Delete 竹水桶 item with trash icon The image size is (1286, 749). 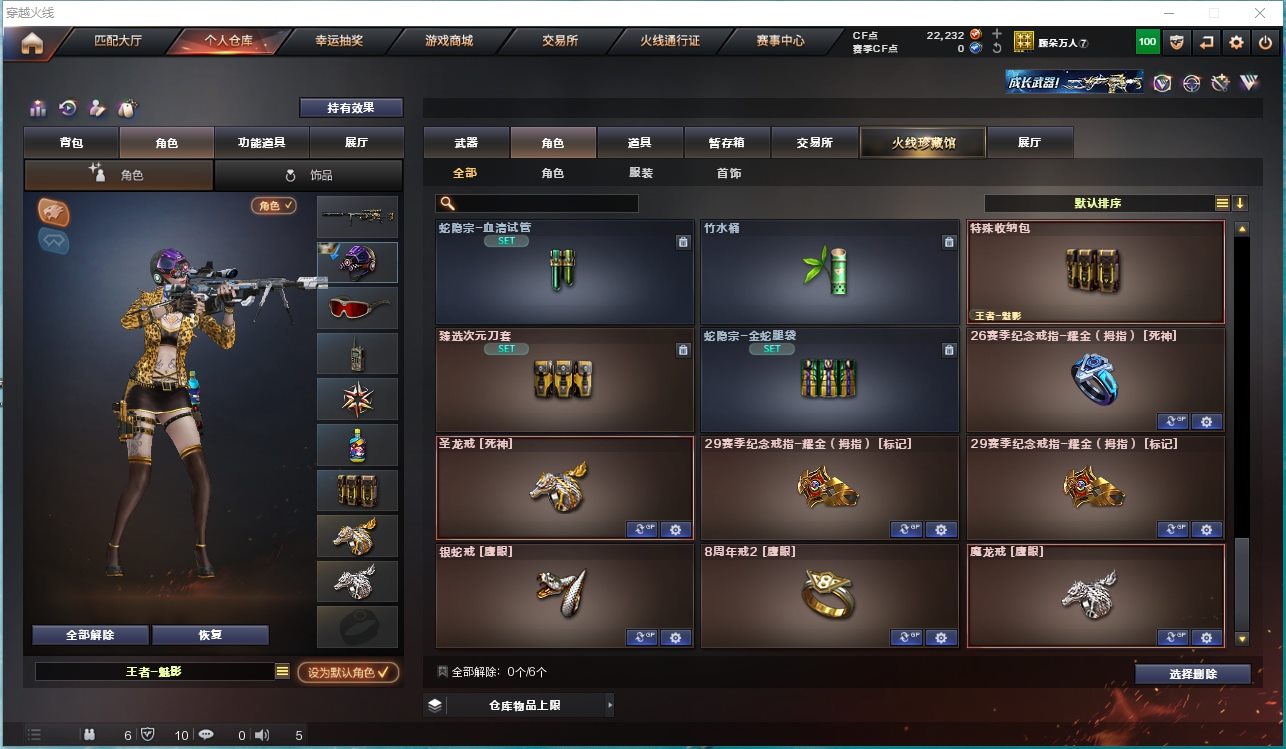tap(949, 242)
